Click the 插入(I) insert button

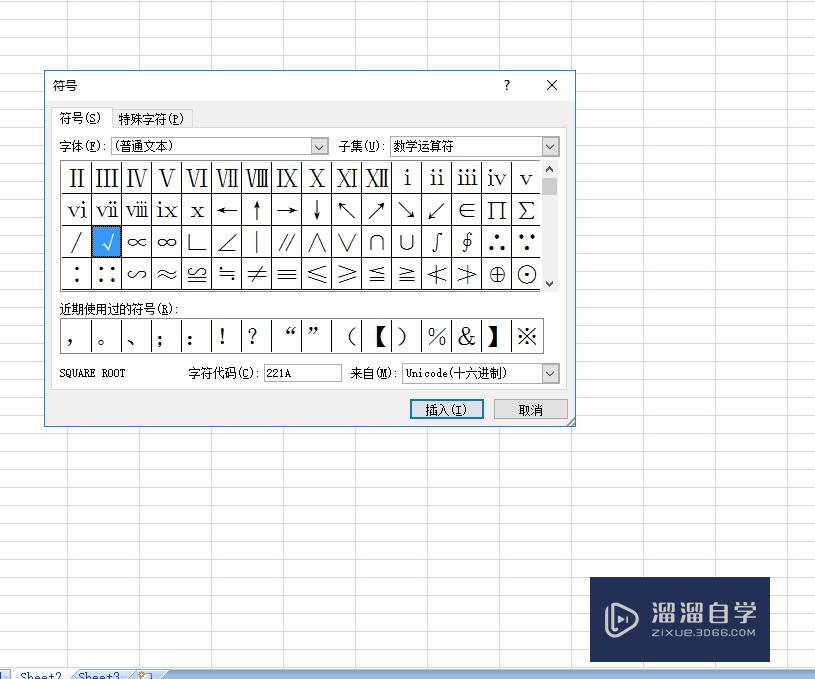point(446,410)
